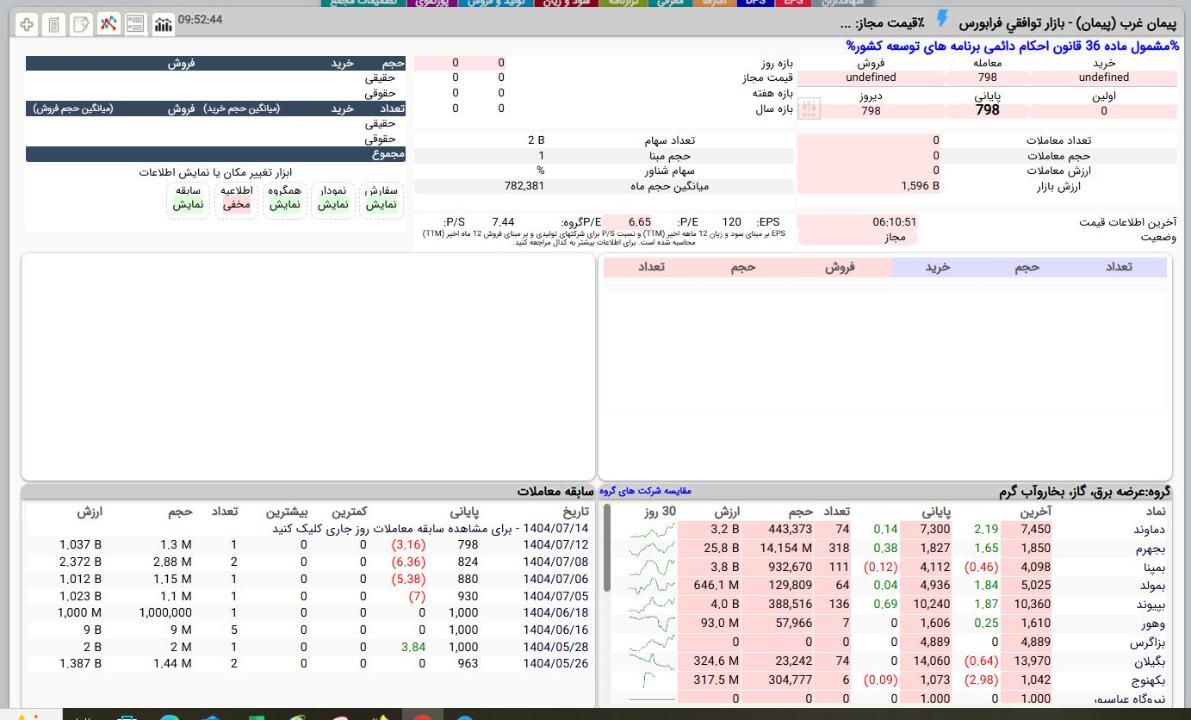
Task: Toggle همگروه panel visibility
Action: point(285,196)
